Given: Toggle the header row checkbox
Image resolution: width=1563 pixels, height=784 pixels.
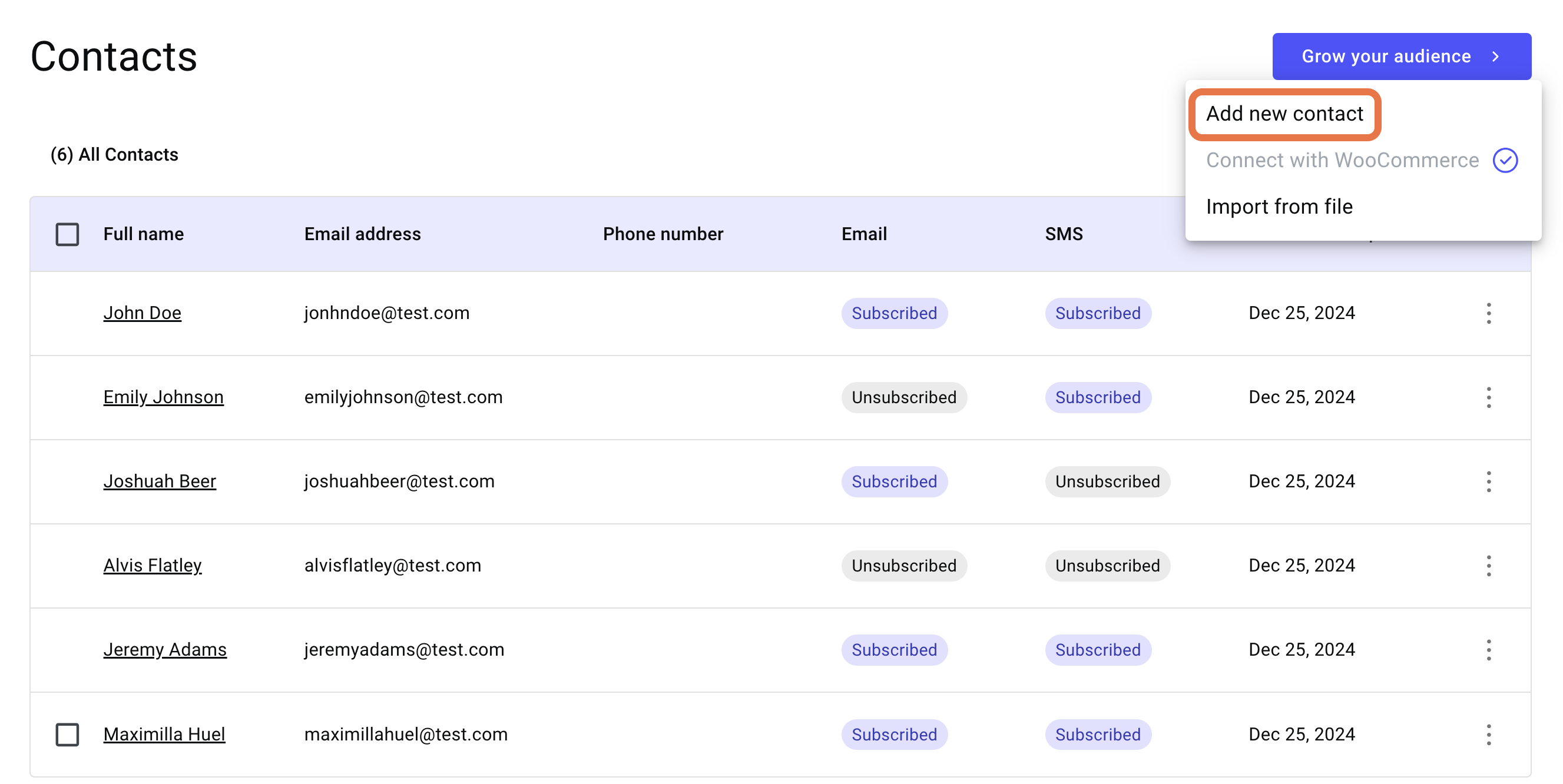Looking at the screenshot, I should click(x=67, y=233).
